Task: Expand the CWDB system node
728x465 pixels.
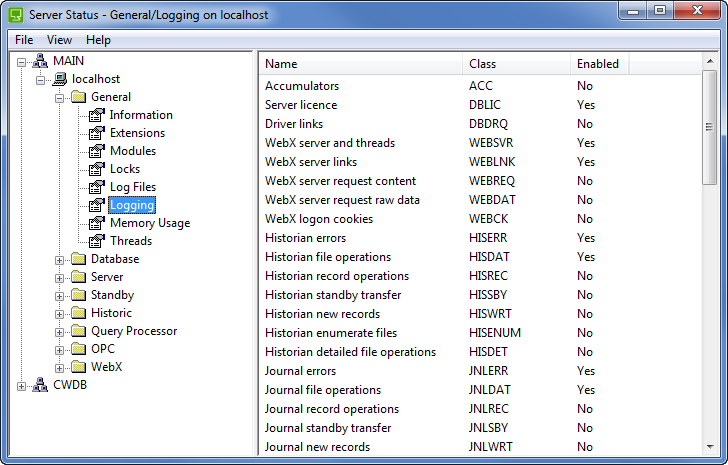Action: (x=22, y=386)
